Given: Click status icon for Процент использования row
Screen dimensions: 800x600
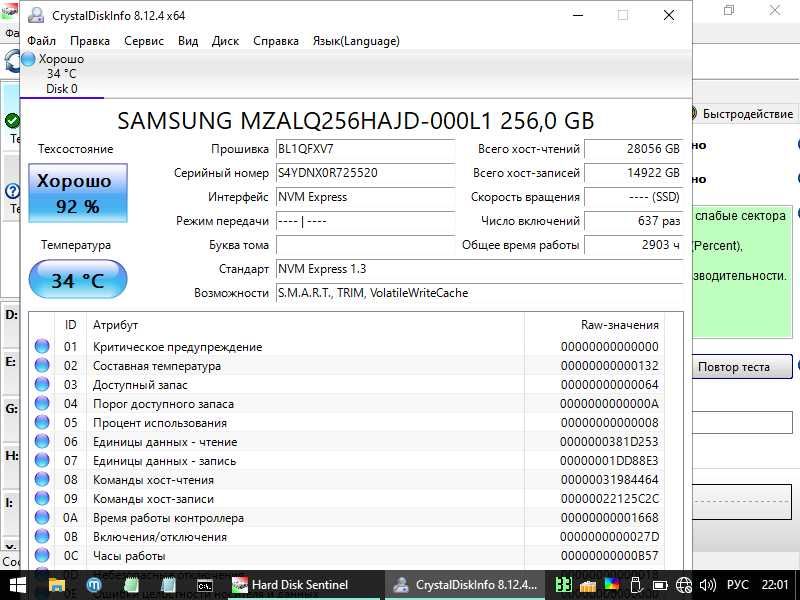Looking at the screenshot, I should click(x=42, y=422).
